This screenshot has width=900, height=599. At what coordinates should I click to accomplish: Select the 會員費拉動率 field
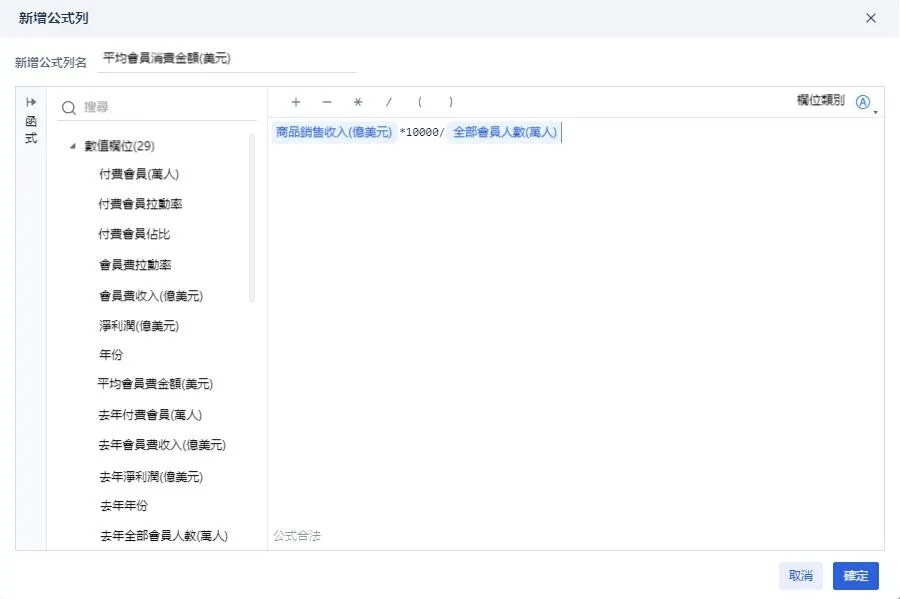(135, 265)
